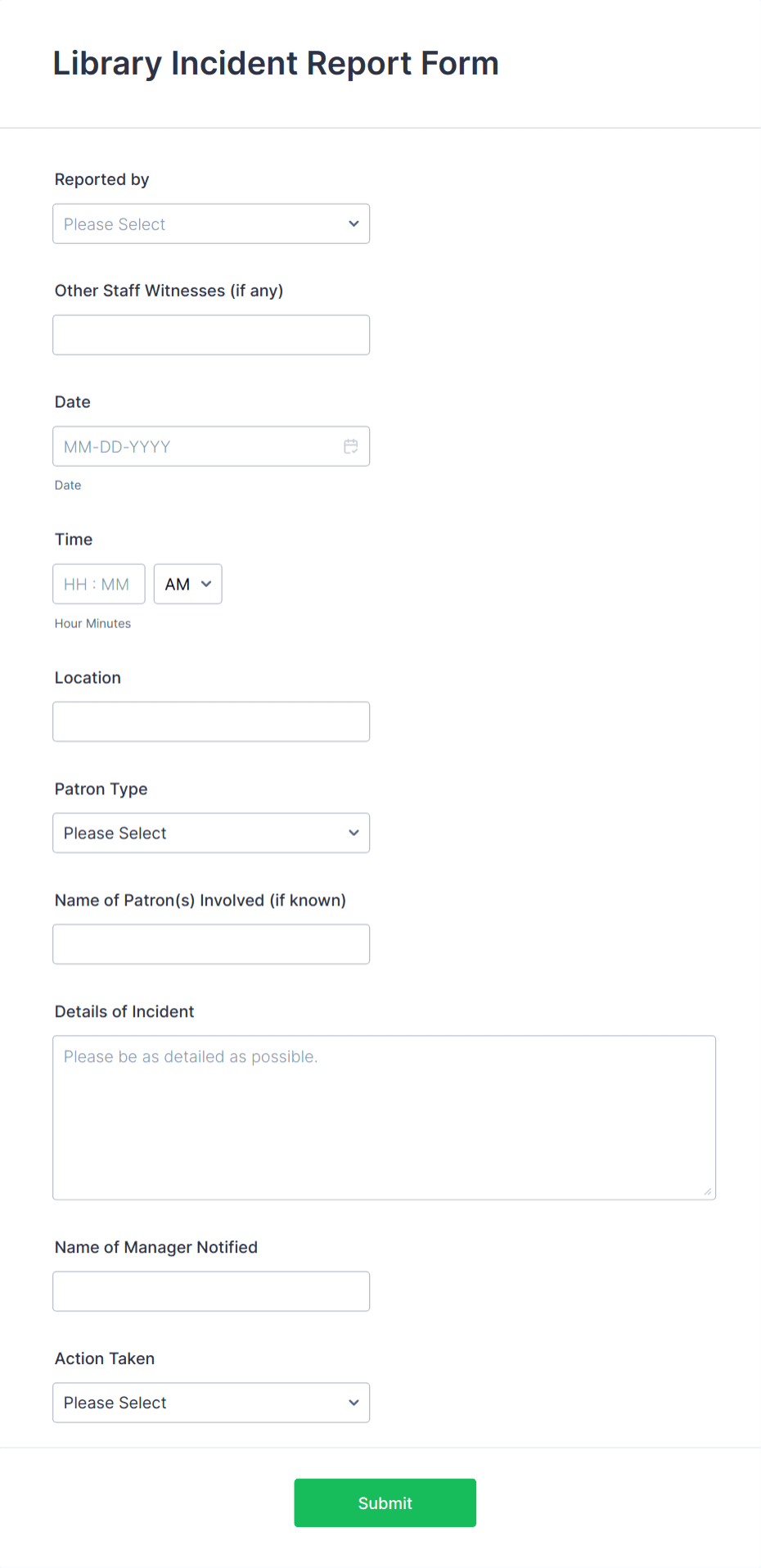Open the calendar icon in the Date field
761x1568 pixels.
point(351,446)
